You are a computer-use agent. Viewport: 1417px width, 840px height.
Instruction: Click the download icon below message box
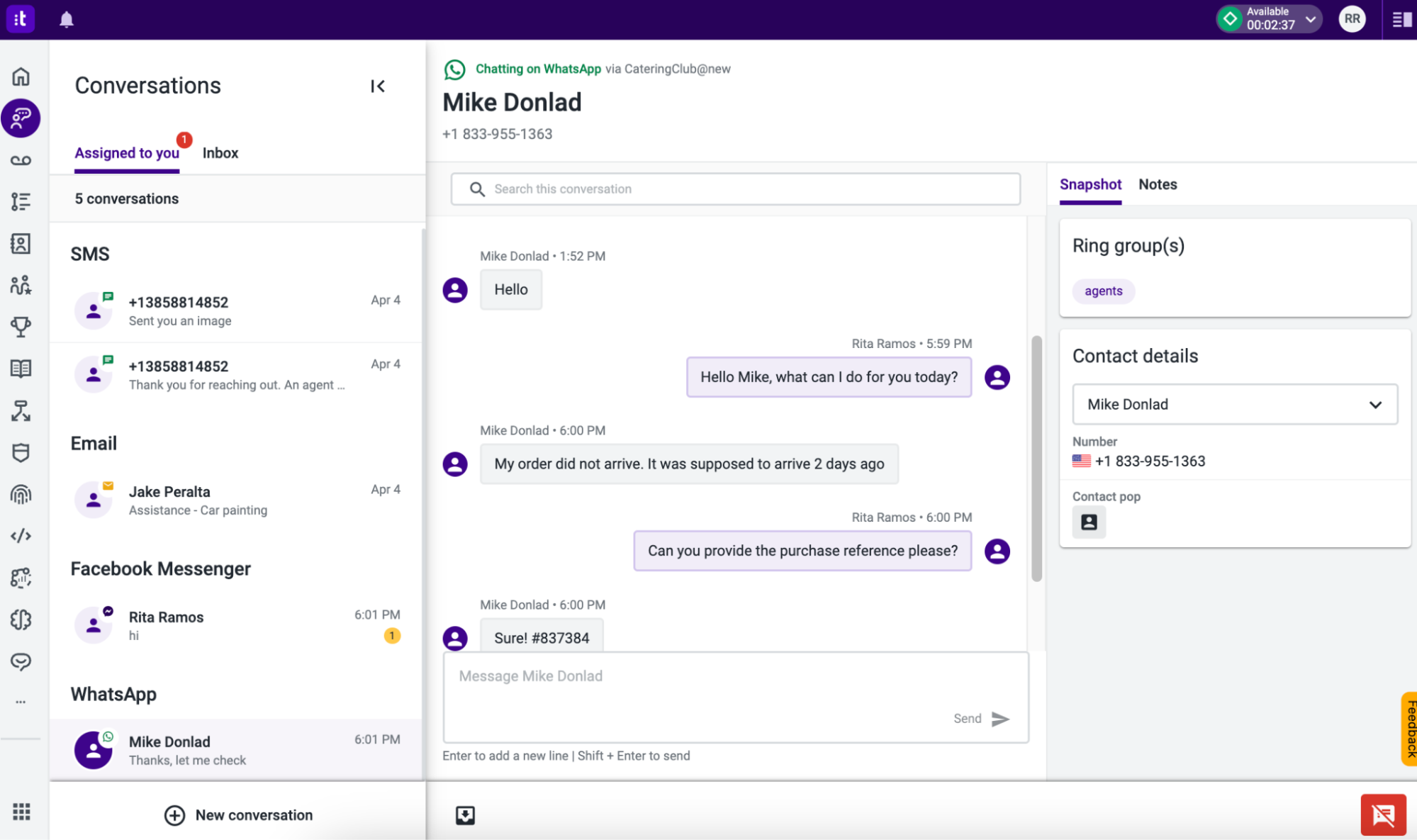[x=465, y=815]
